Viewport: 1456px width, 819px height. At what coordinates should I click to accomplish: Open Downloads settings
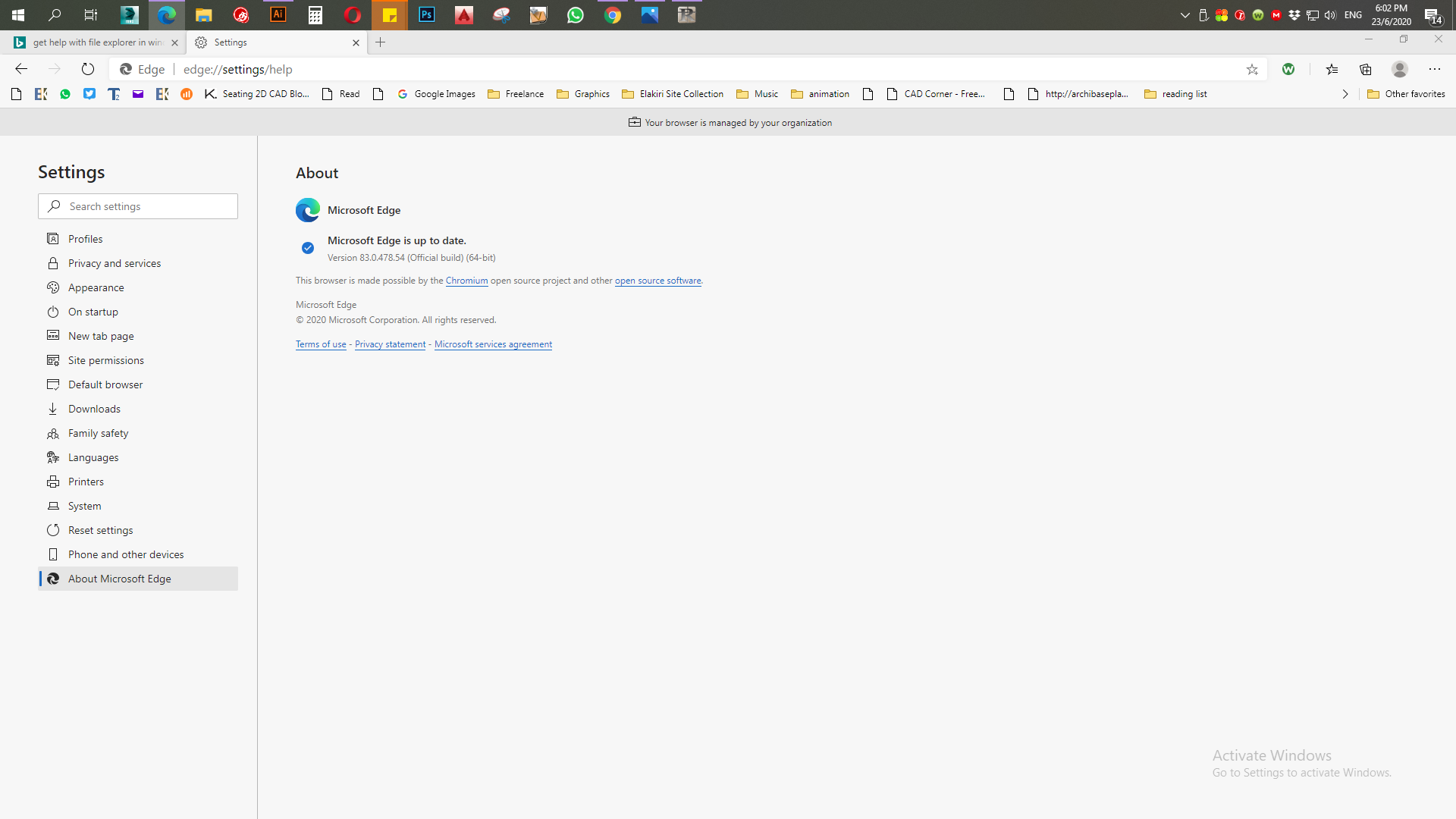[x=138, y=409]
